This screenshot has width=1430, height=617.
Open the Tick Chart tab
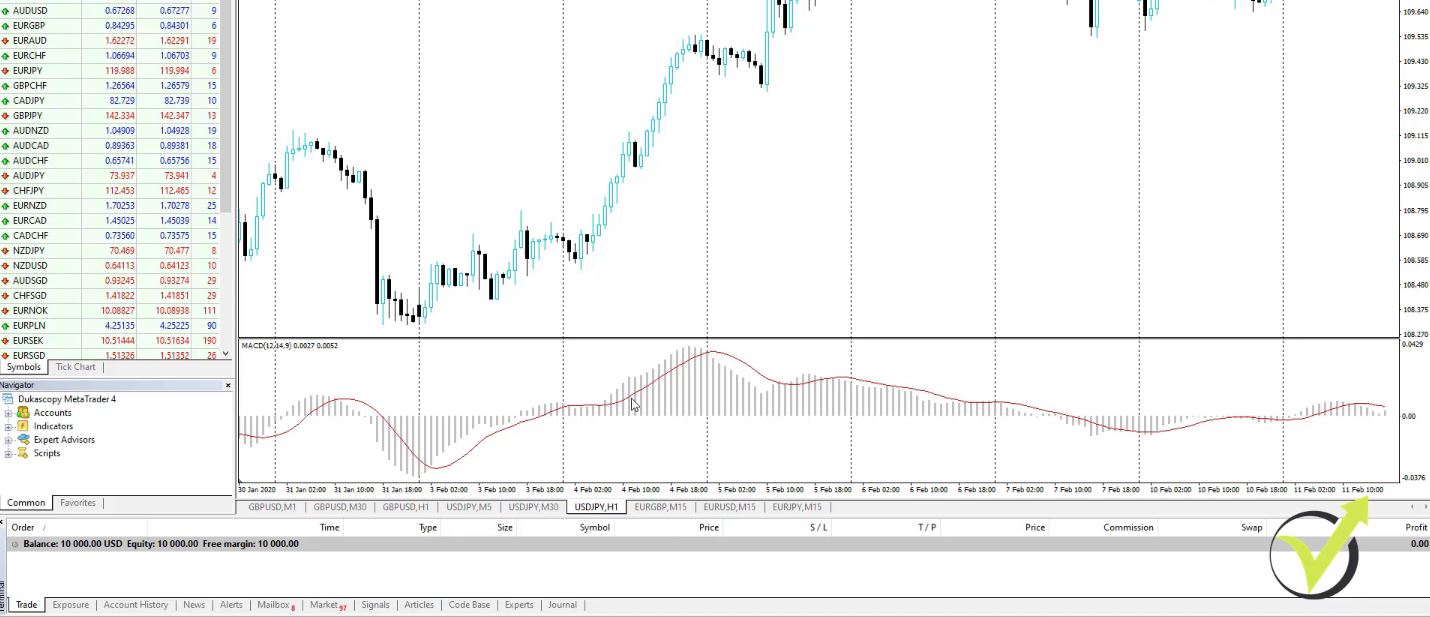coord(75,366)
